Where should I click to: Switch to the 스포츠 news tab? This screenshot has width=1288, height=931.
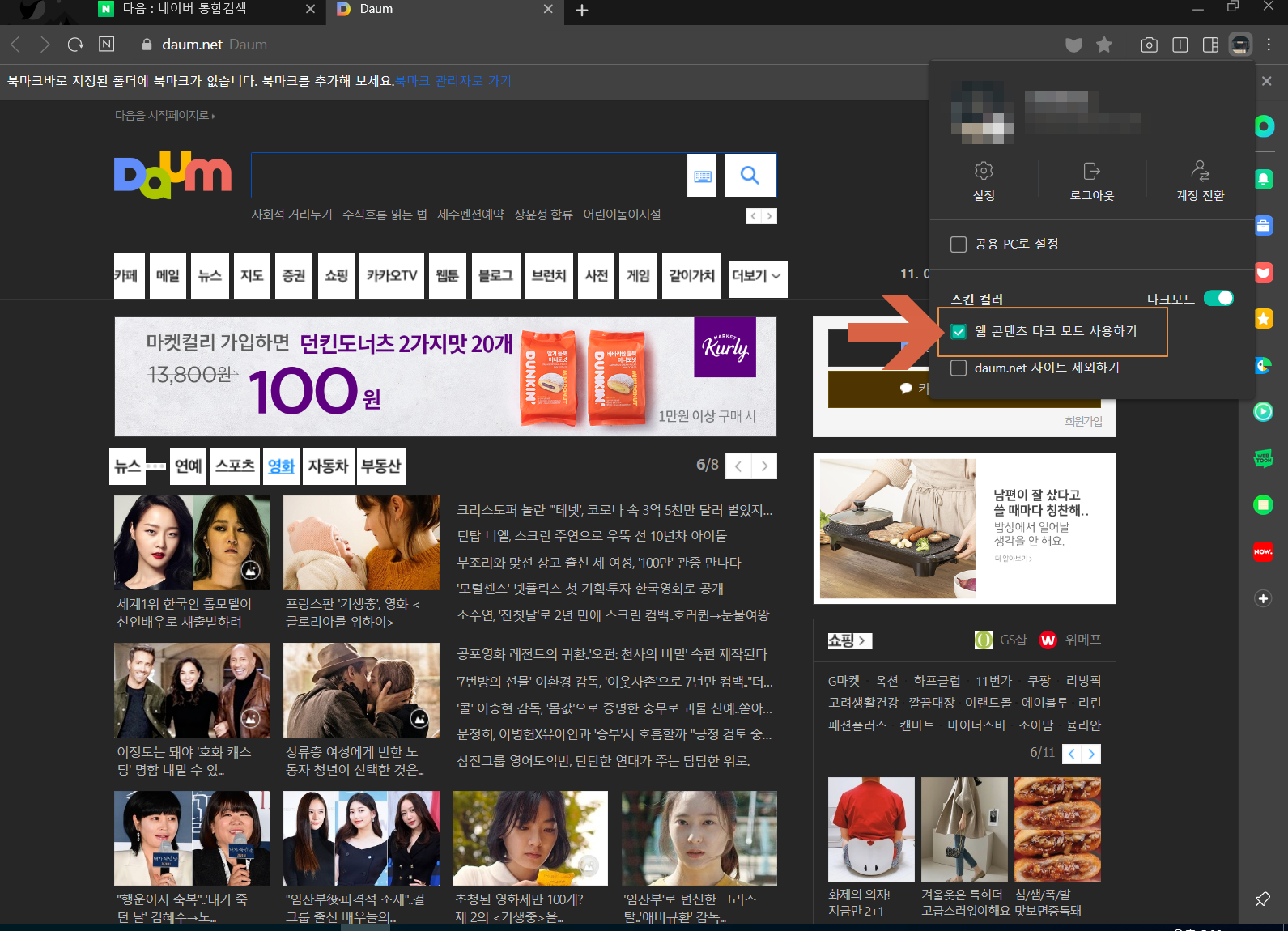click(x=236, y=467)
